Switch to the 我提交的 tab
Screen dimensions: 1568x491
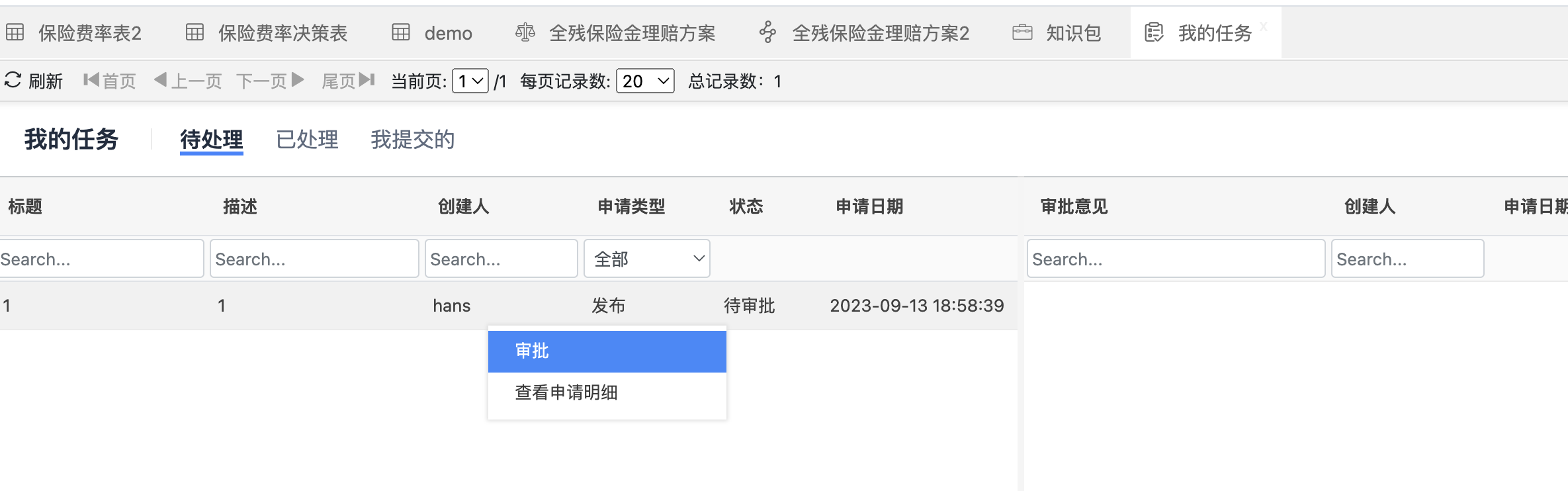click(x=412, y=140)
